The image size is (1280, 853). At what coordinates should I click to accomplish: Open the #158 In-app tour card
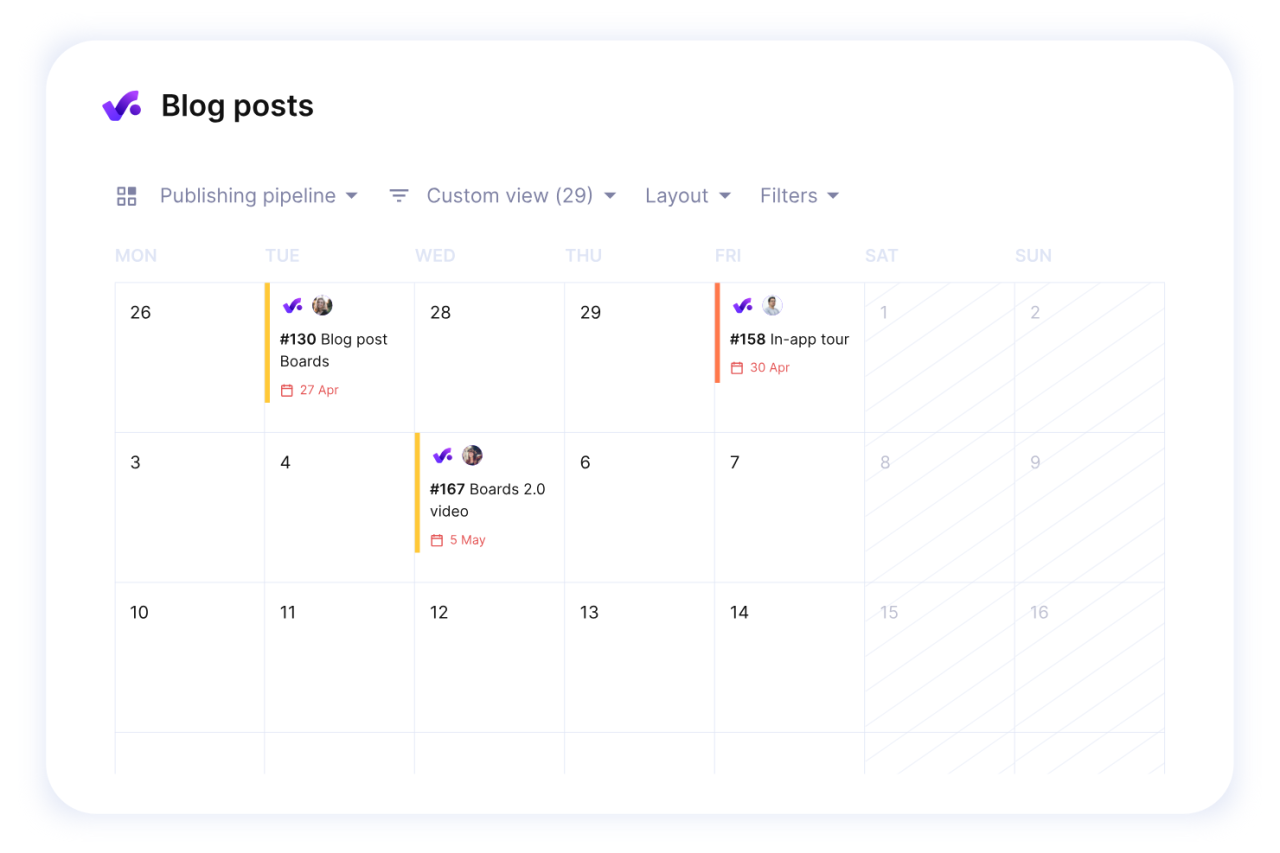click(790, 340)
